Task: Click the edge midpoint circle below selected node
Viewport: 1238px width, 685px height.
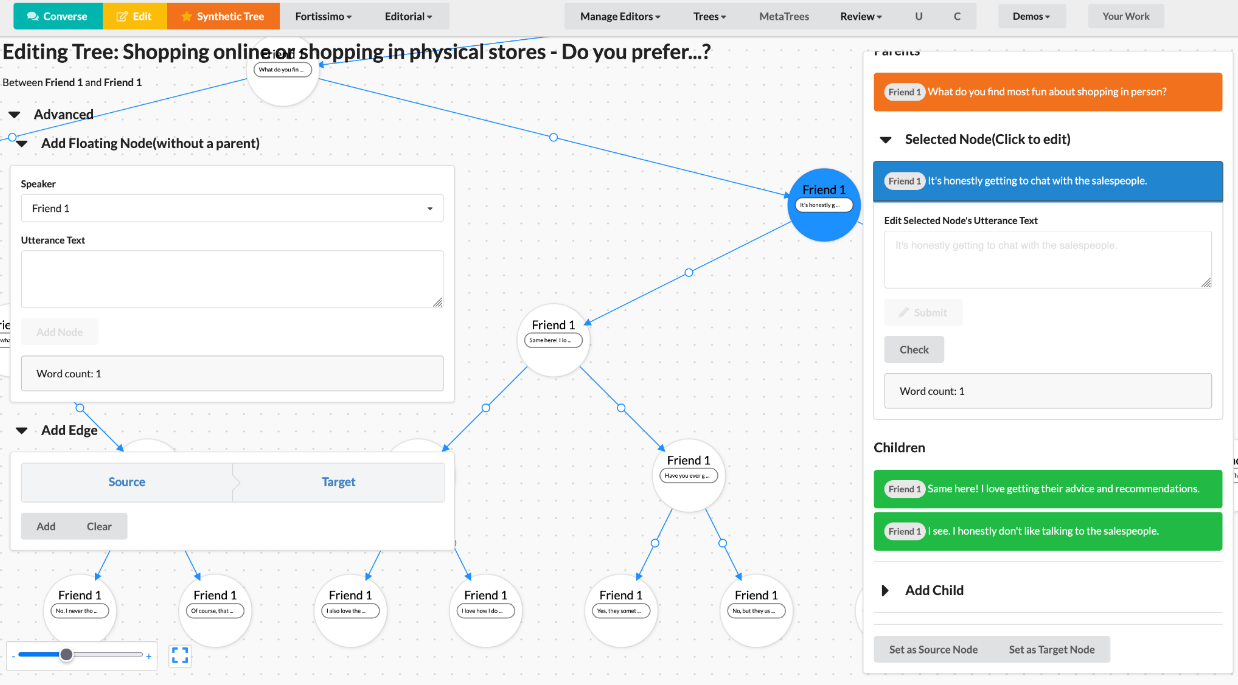Action: coord(688,272)
